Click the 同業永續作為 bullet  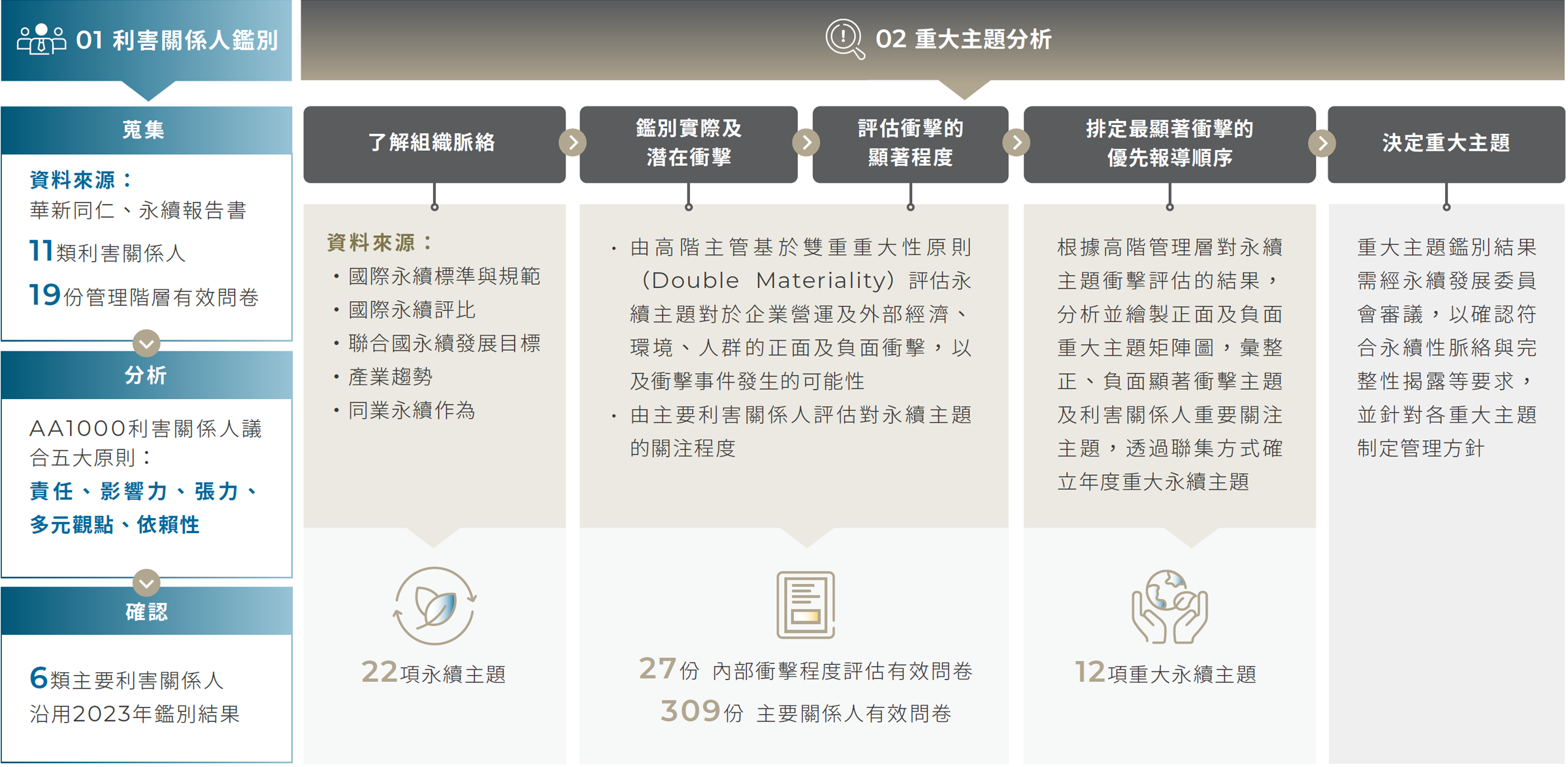coord(404,410)
